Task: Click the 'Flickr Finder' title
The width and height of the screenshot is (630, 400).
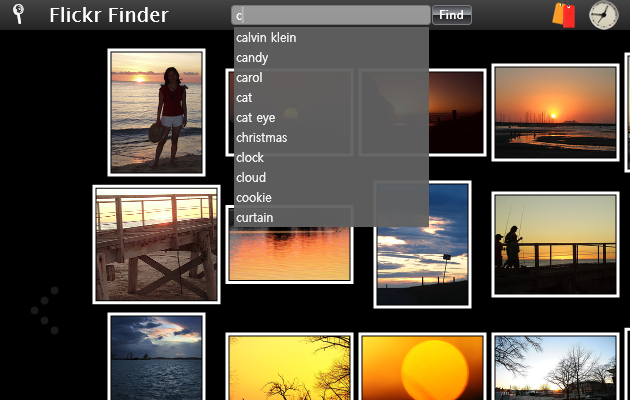Action: pos(109,15)
